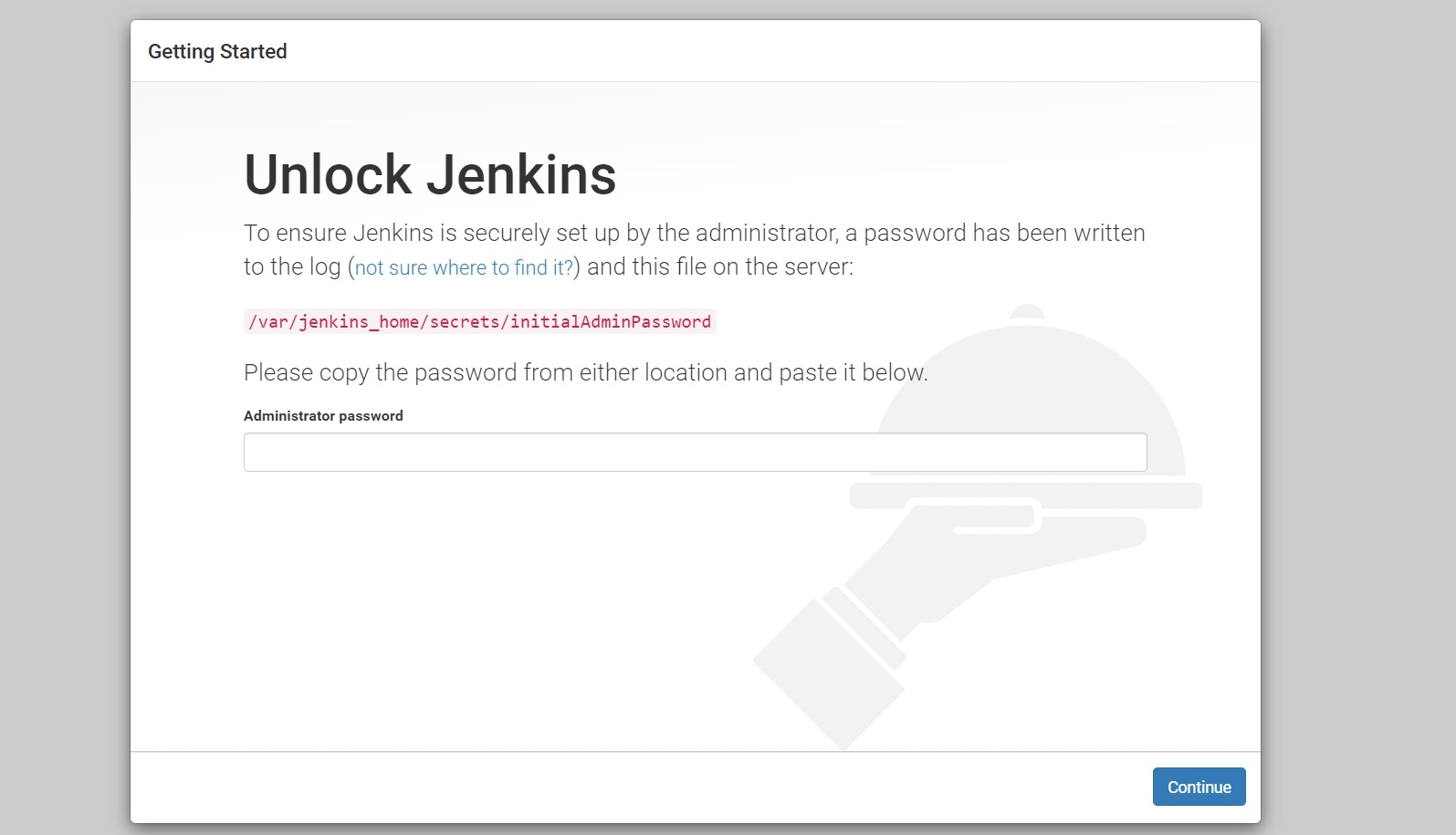
Task: Click the 'Unlock Jenkins' heading
Action: (x=430, y=174)
